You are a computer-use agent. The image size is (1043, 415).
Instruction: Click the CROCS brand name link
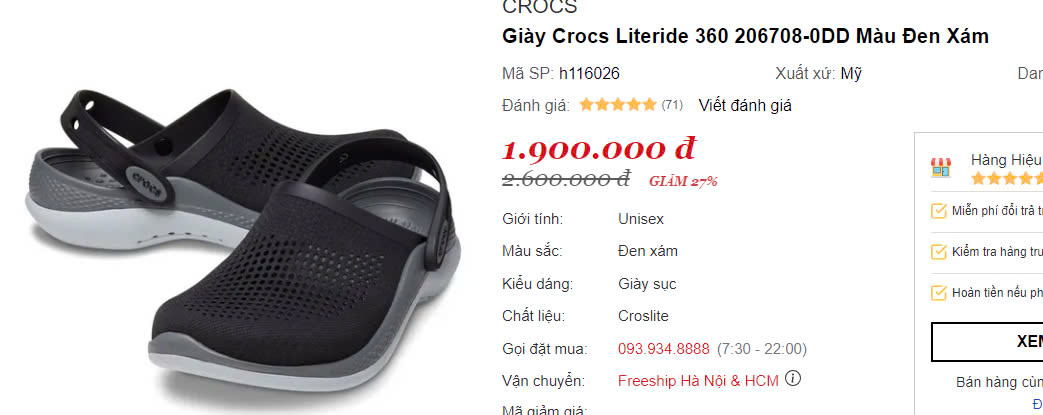click(539, 7)
